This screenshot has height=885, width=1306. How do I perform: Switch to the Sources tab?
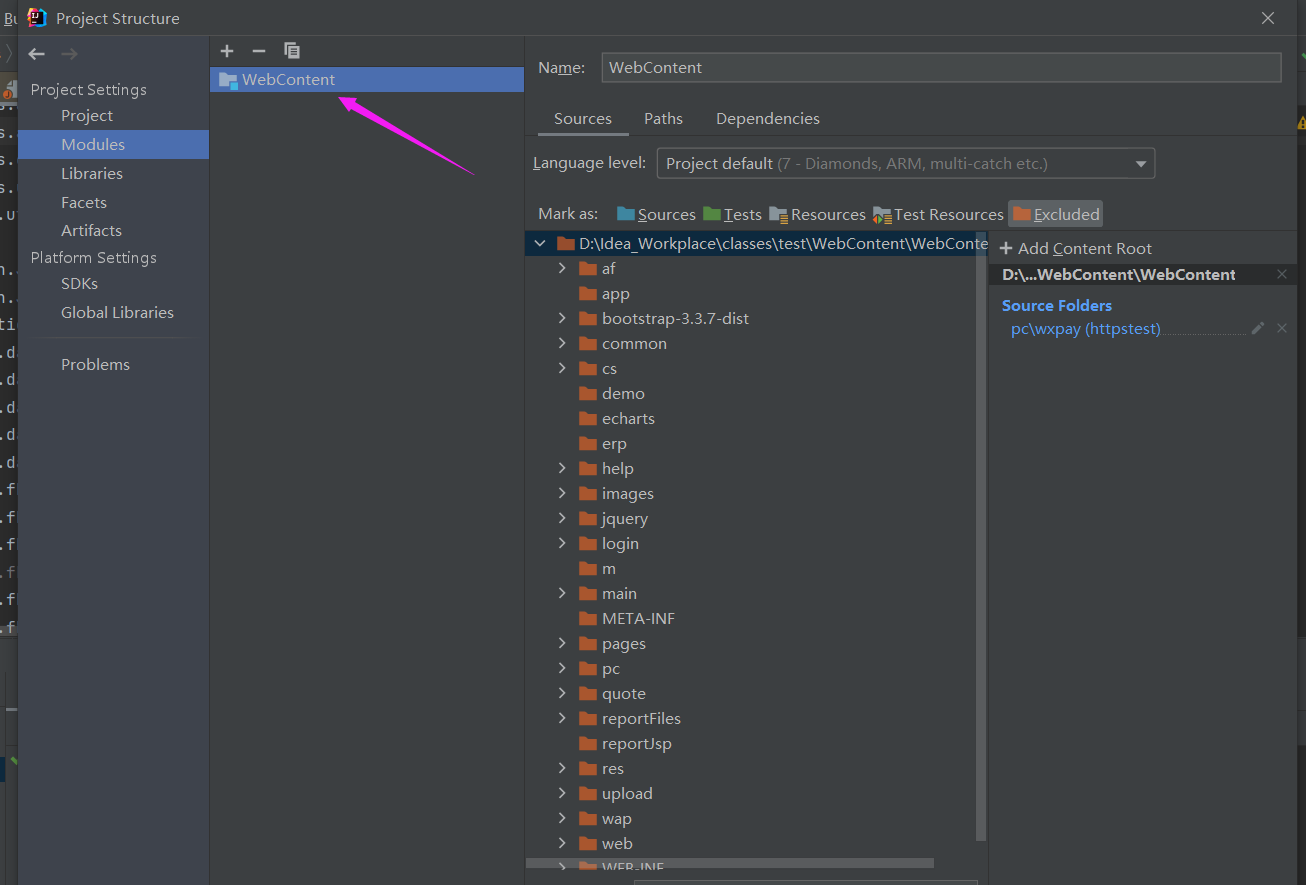pyautogui.click(x=583, y=118)
